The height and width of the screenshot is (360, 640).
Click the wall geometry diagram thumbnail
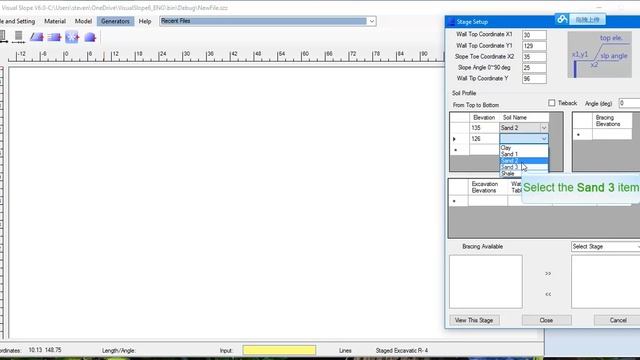(x=599, y=55)
